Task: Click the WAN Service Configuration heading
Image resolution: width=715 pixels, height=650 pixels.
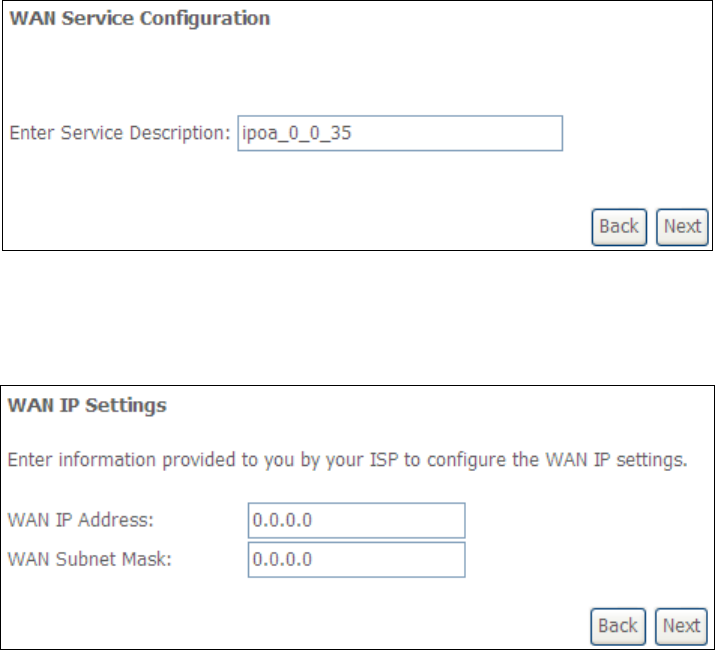Action: [x=139, y=19]
